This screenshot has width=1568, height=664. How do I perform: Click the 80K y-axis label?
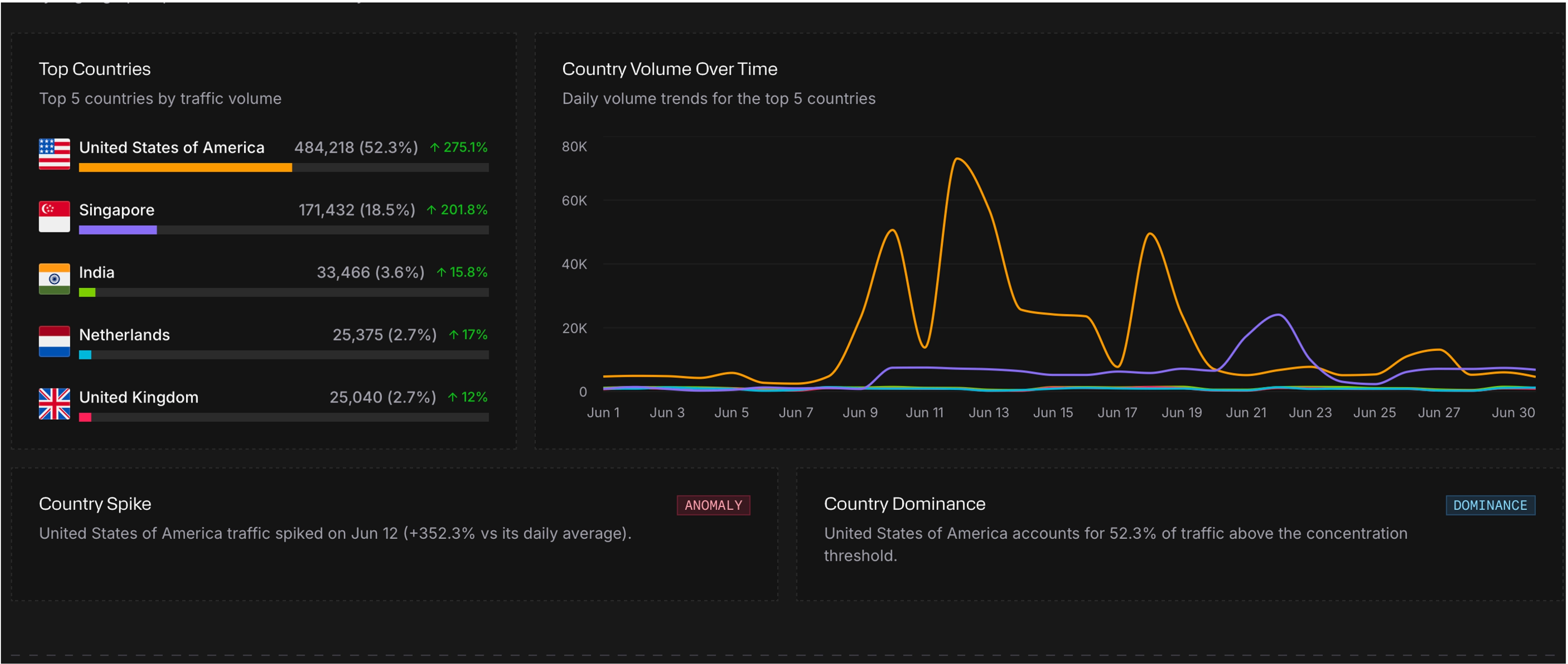575,147
